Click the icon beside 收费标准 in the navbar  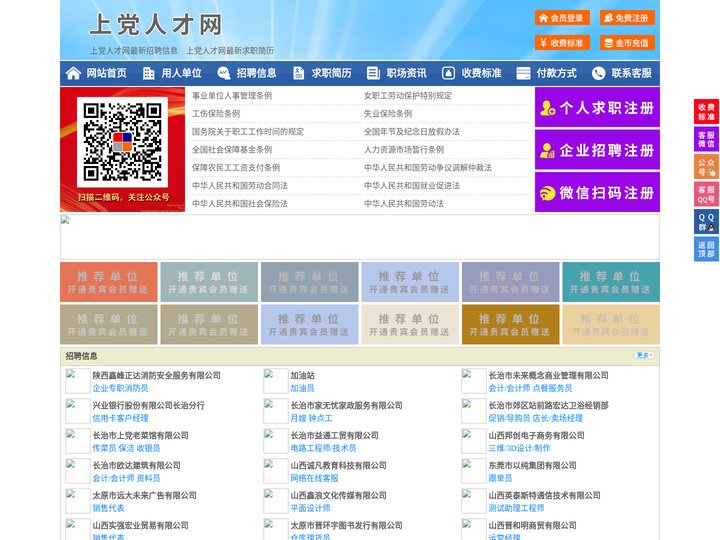click(x=448, y=73)
